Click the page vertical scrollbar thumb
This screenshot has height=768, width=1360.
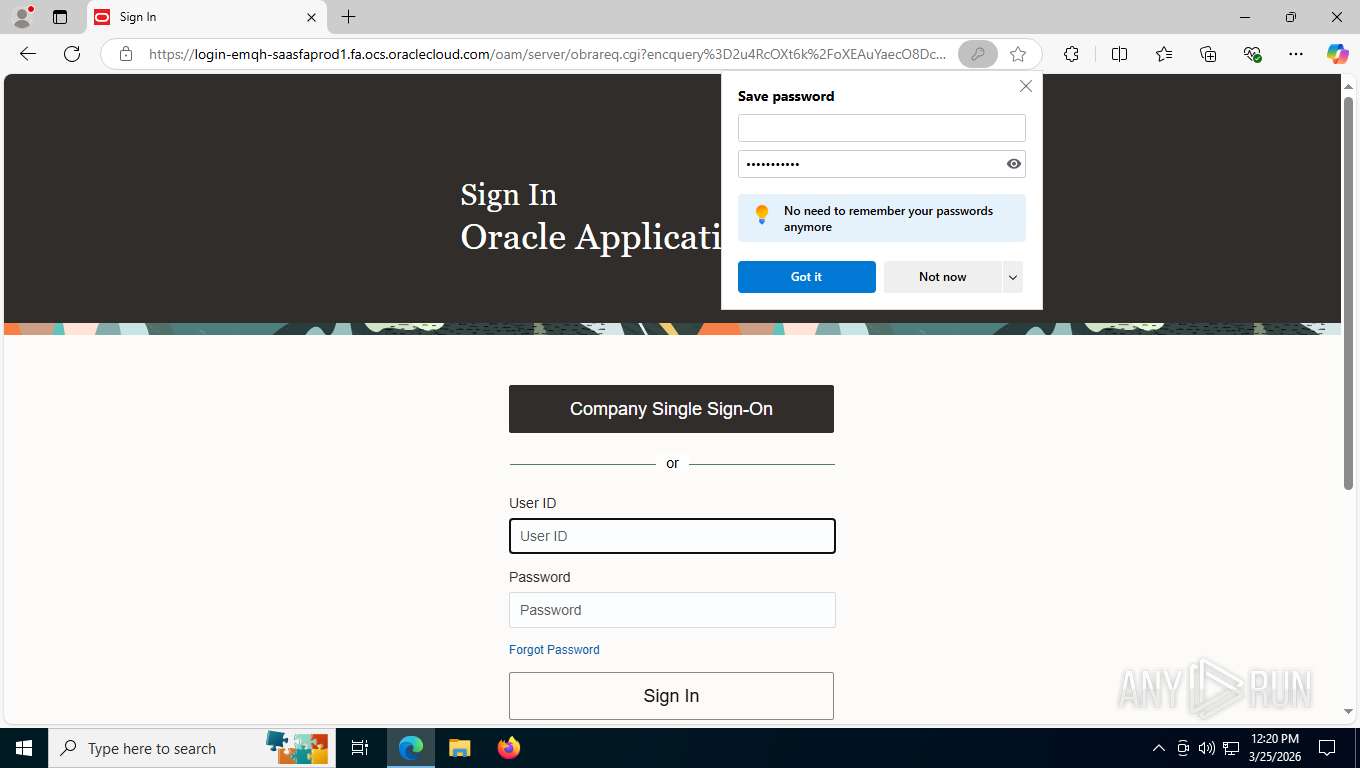click(x=1348, y=293)
